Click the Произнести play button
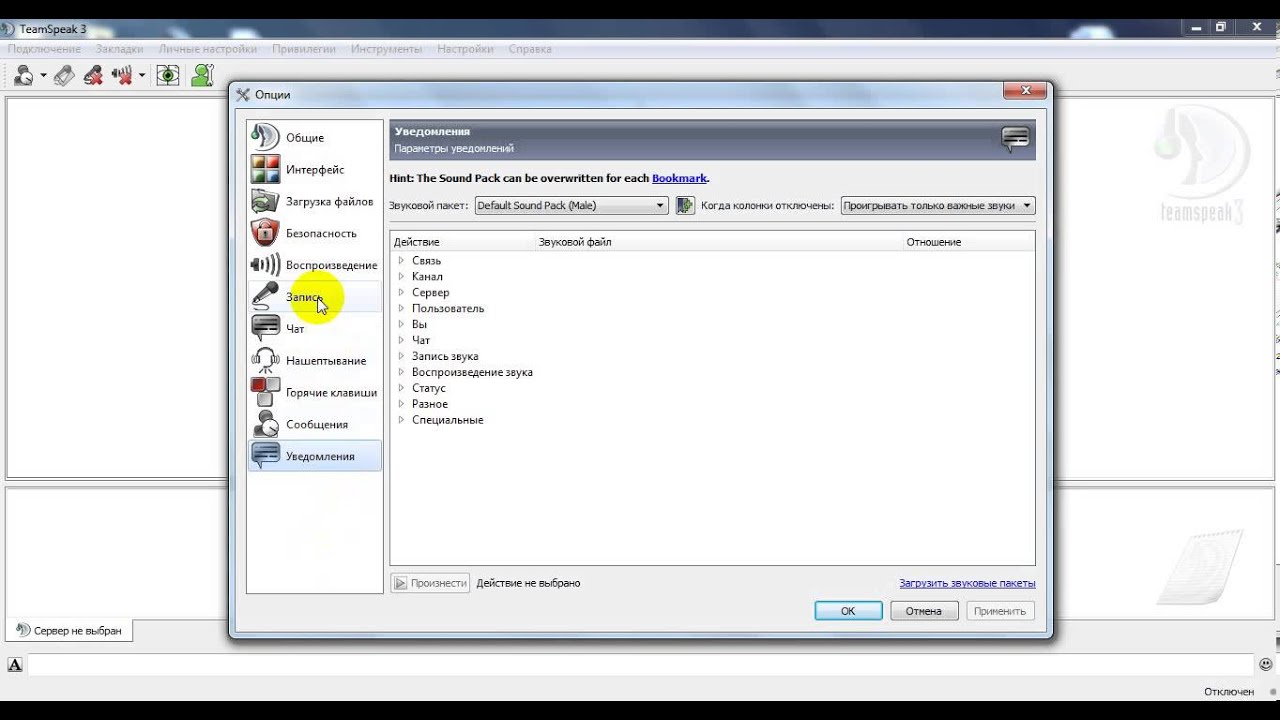The image size is (1280, 720). coord(430,583)
